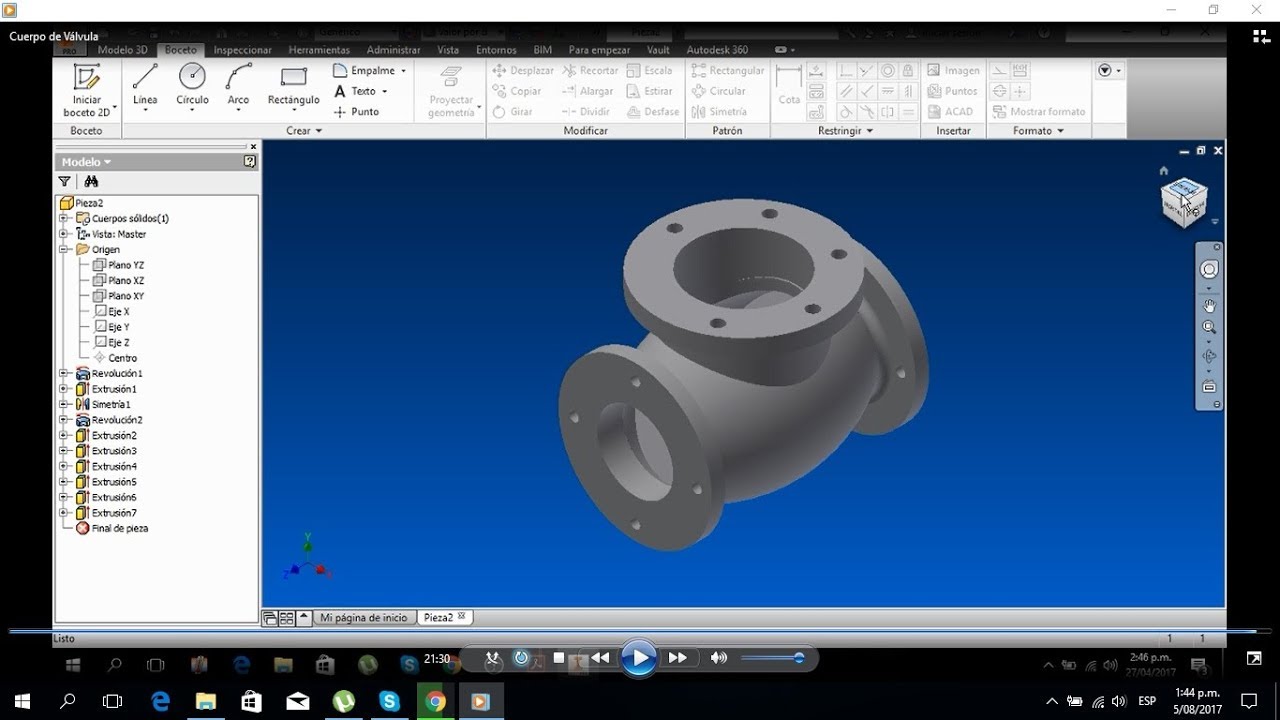The width and height of the screenshot is (1280, 720).
Task: Expand the Revolución1 feature node
Action: coord(63,373)
